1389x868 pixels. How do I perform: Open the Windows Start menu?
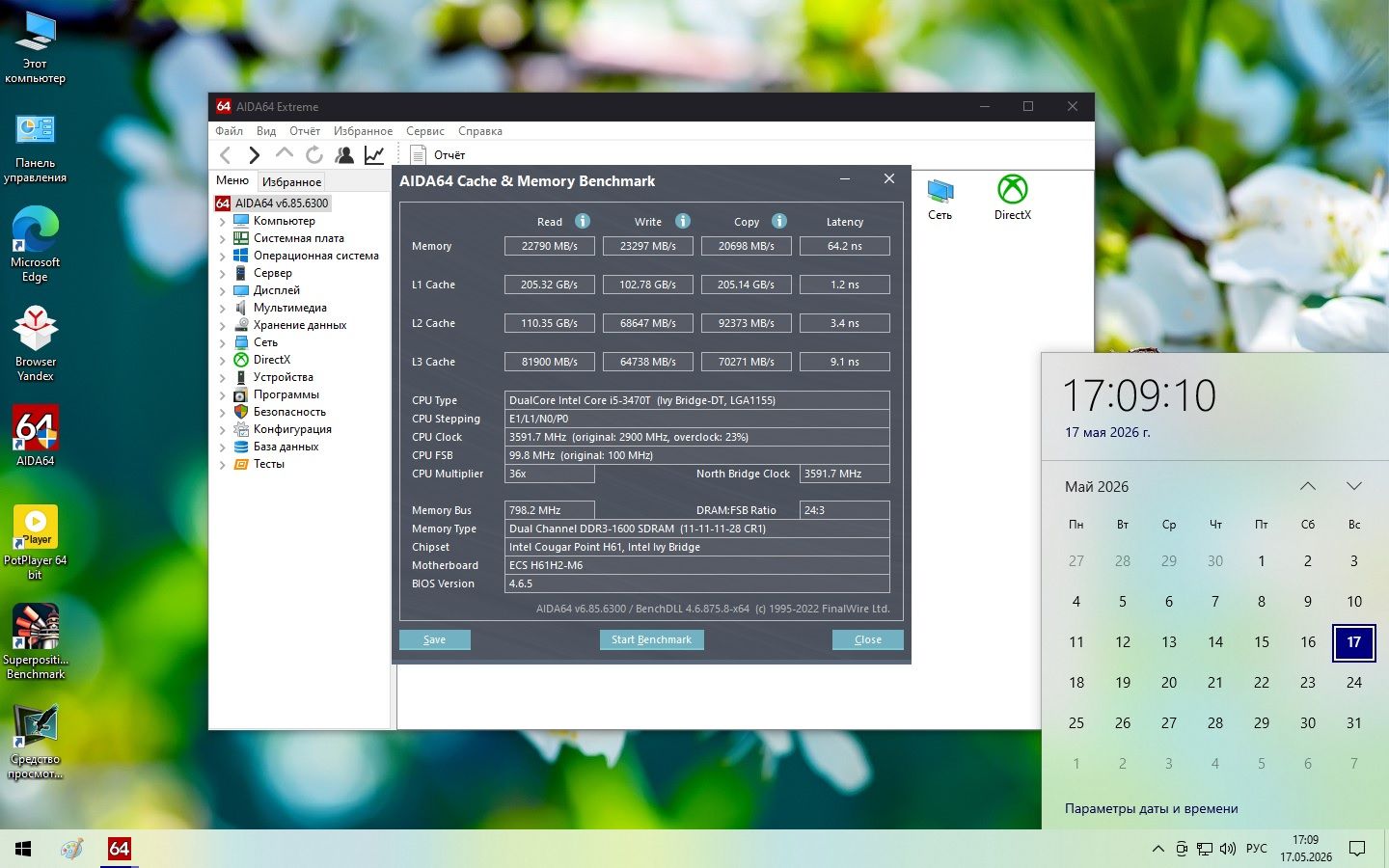tap(23, 849)
